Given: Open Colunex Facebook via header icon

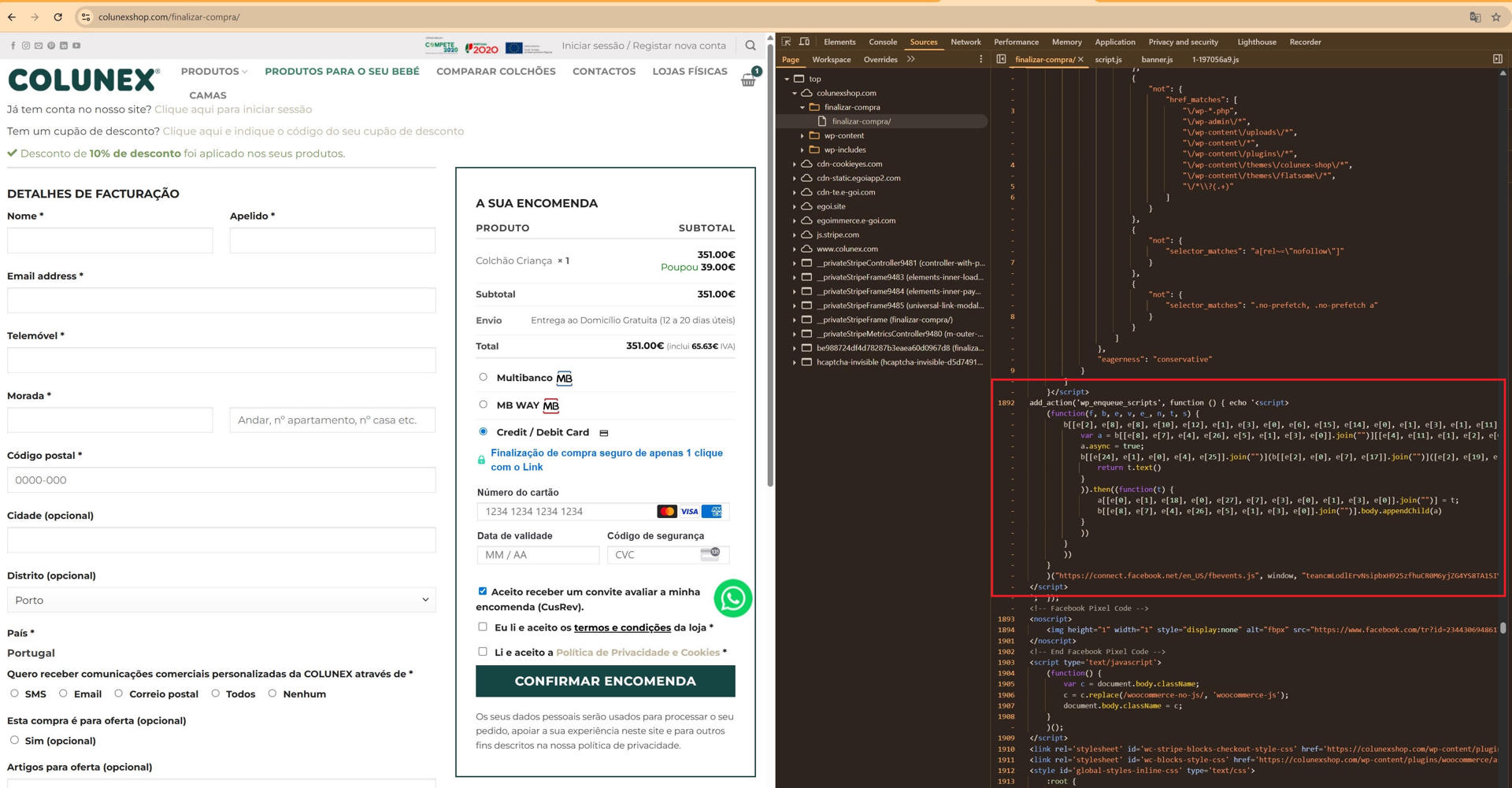Looking at the screenshot, I should click(x=13, y=46).
